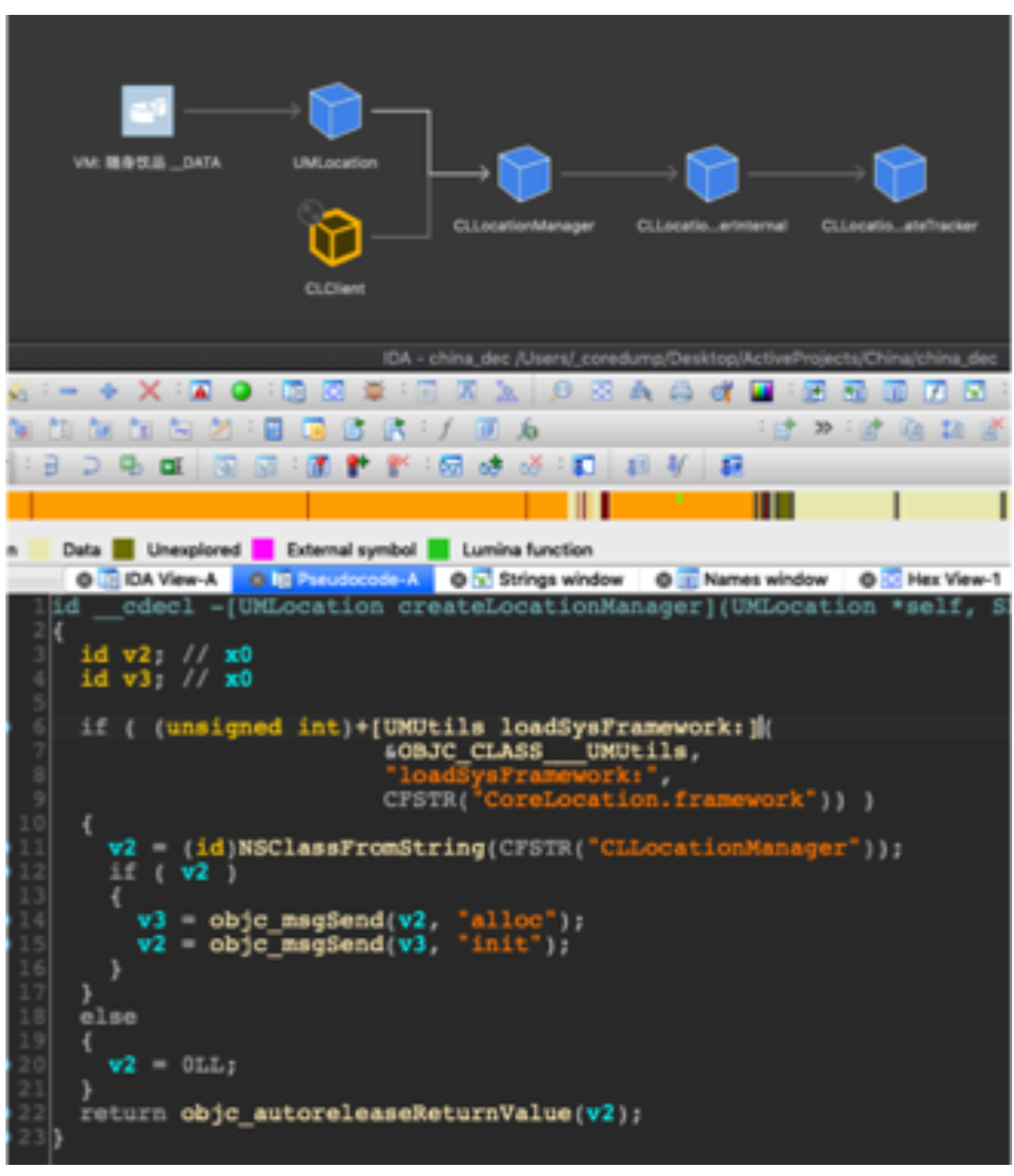This screenshot has height=1176, width=1014.
Task: Toggle breakpoint dot on code line 11
Action: tap(9, 848)
